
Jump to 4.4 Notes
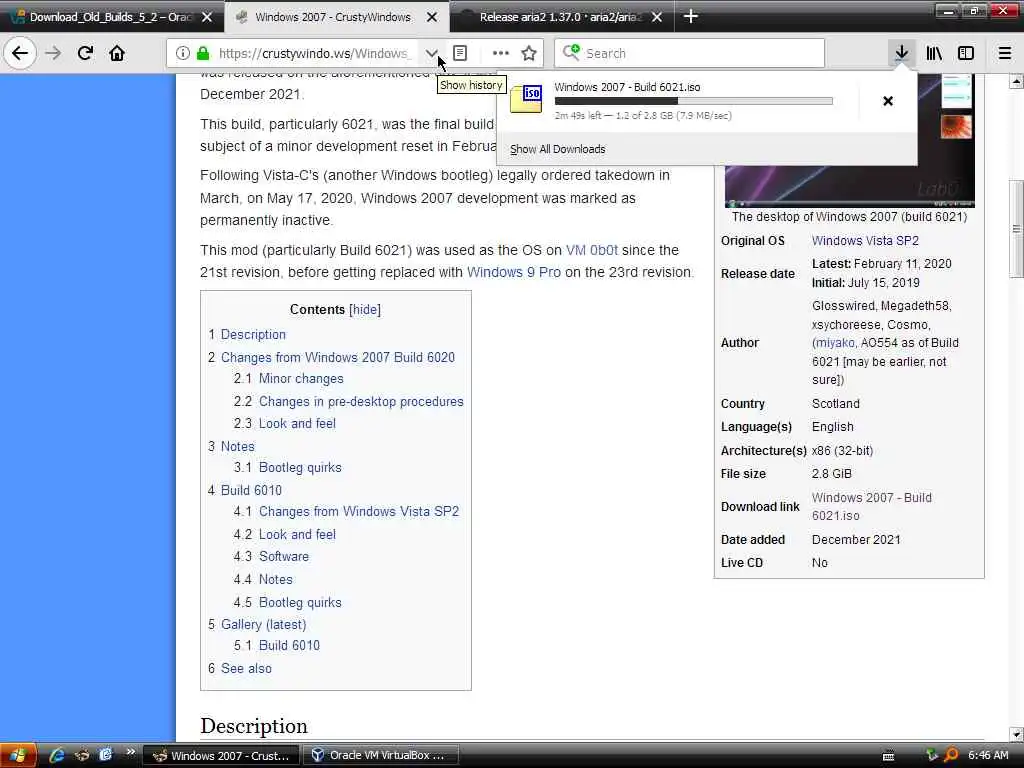pyautogui.click(x=276, y=579)
